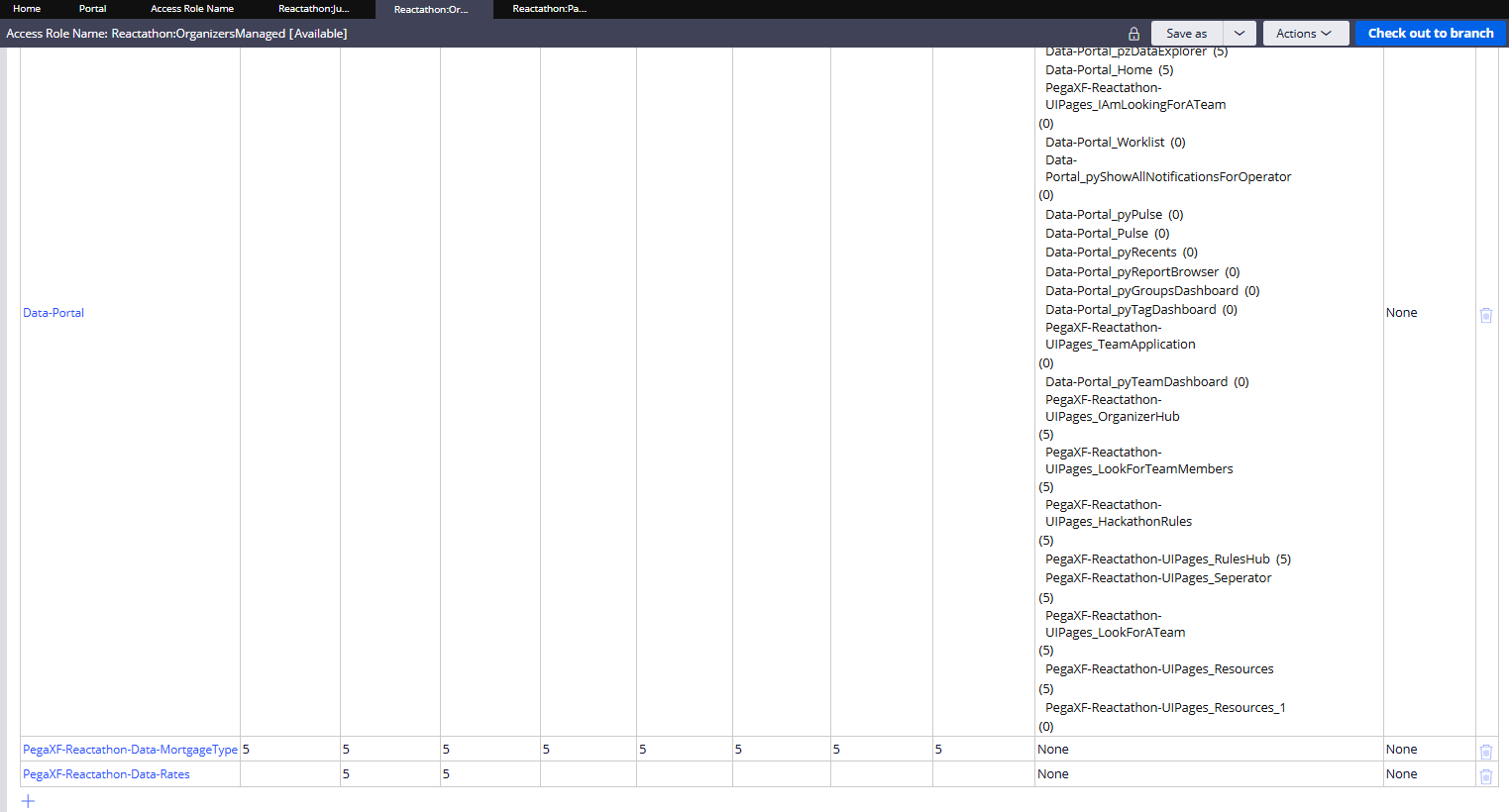Screen dimensions: 1509x812
Task: Click PegaXF-Reactathon-UIPages_Resources_1 entry
Action: pos(1165,708)
